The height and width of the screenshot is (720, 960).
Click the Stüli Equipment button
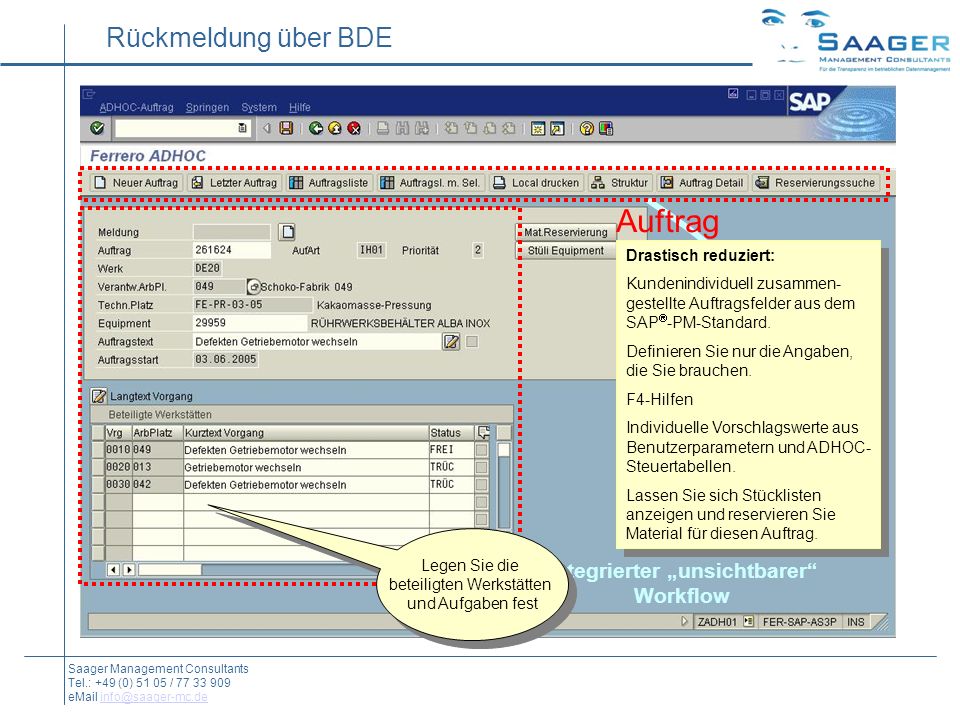pos(566,250)
